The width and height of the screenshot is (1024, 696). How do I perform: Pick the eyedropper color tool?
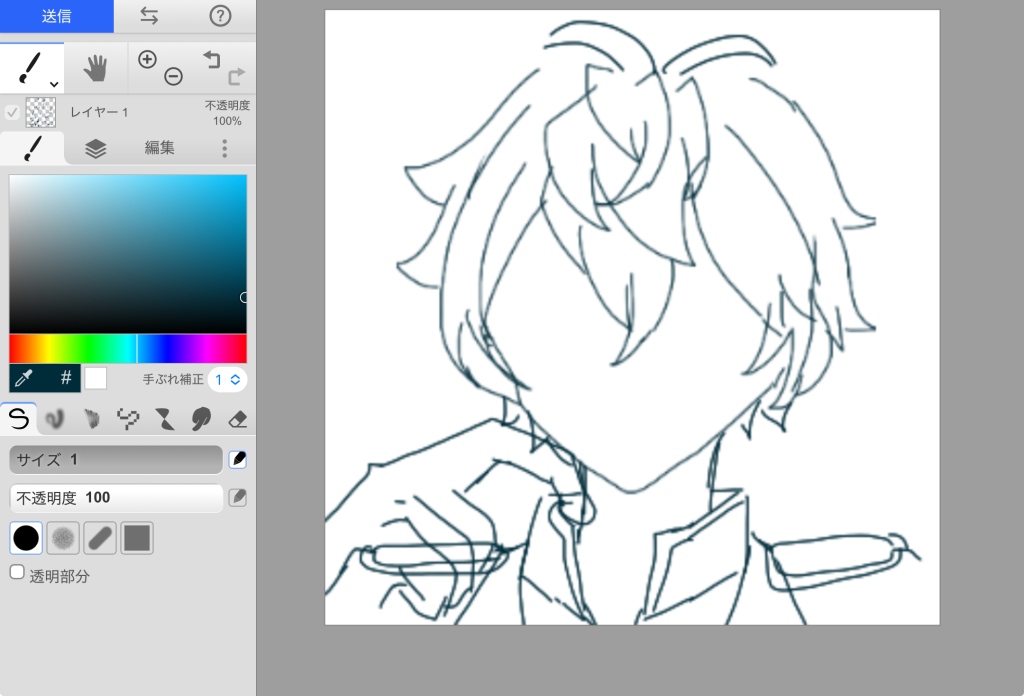click(x=25, y=378)
